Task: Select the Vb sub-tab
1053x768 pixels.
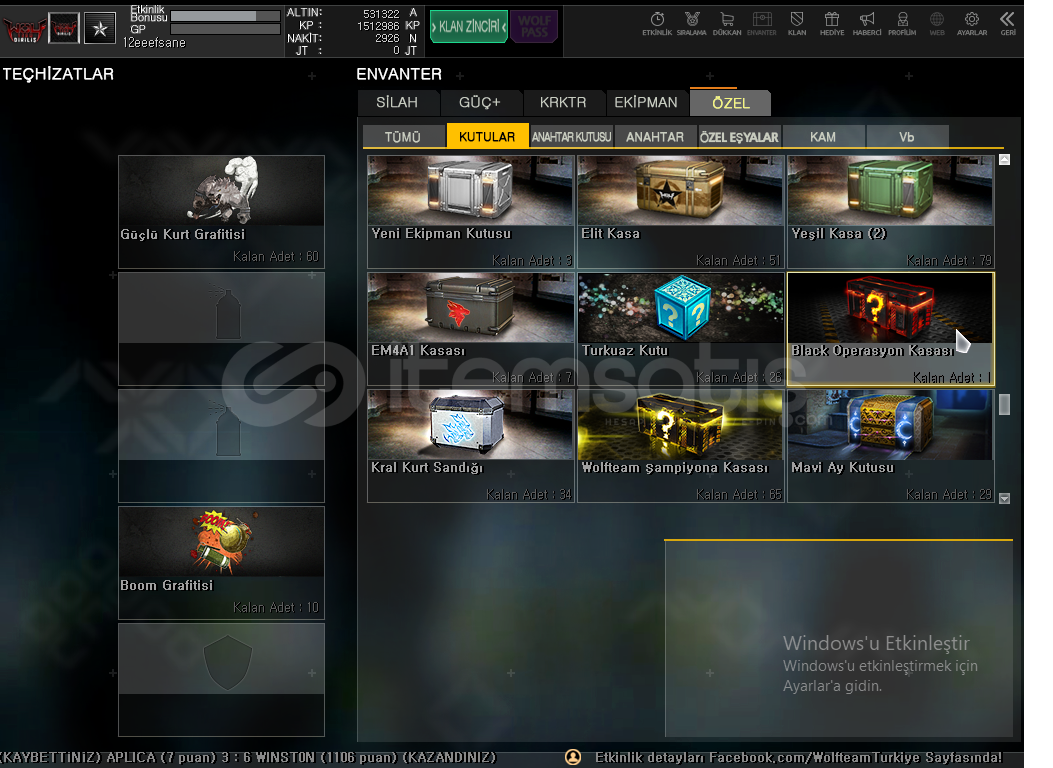Action: coord(907,137)
